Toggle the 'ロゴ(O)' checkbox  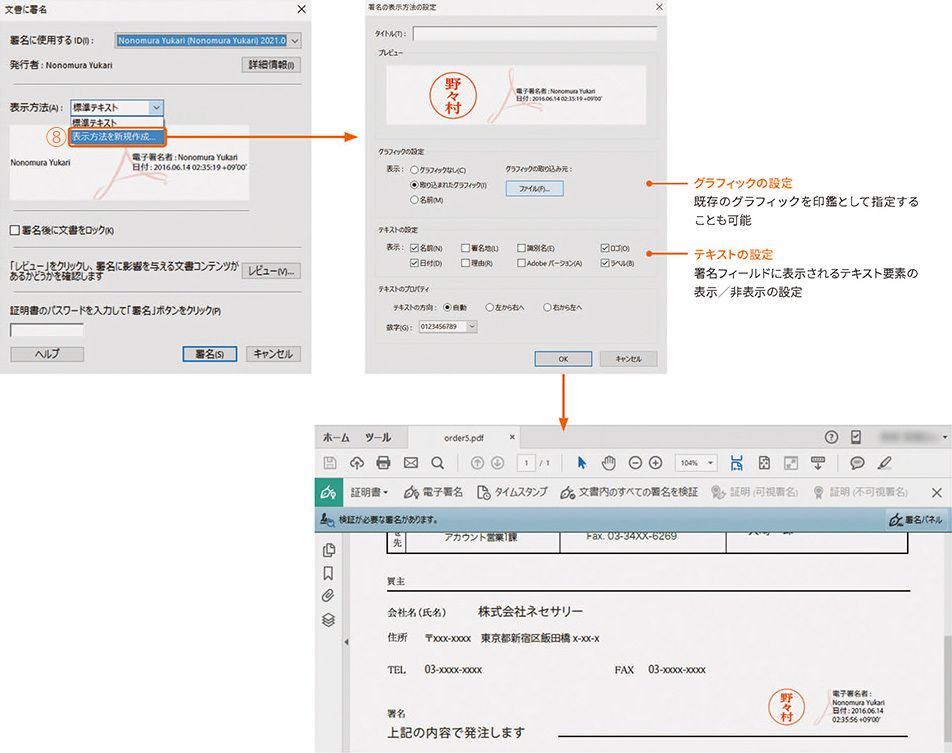(605, 248)
